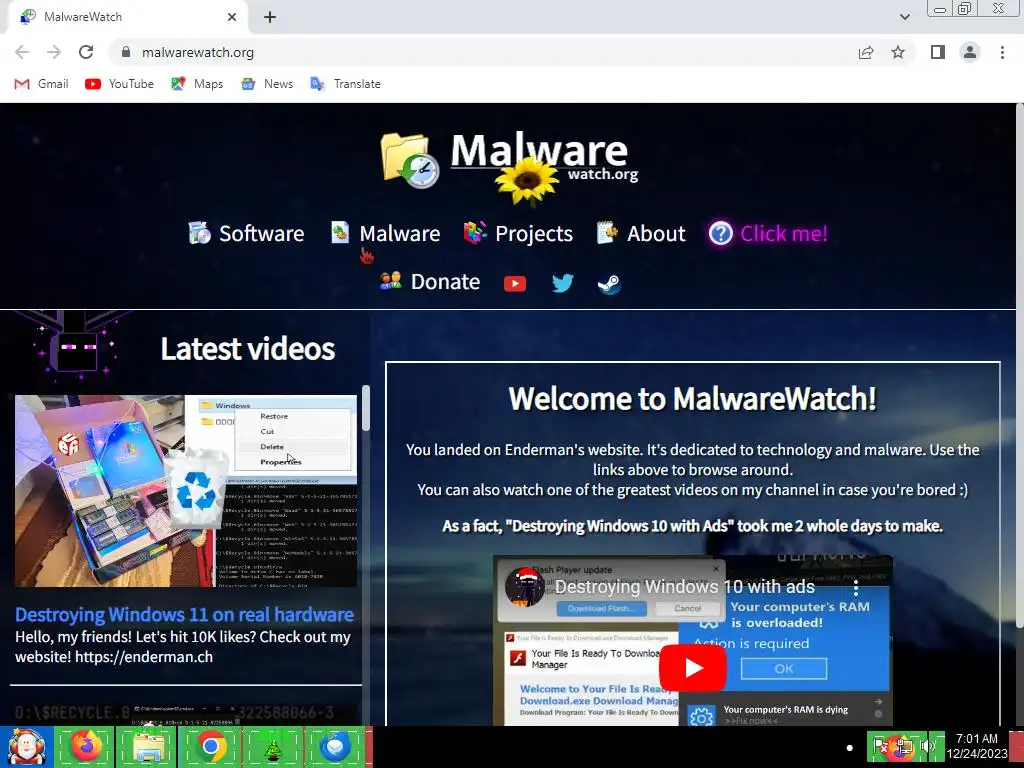1024x768 pixels.
Task: Click the 'Destroying Windows 10 with ads' video title
Action: coord(685,586)
